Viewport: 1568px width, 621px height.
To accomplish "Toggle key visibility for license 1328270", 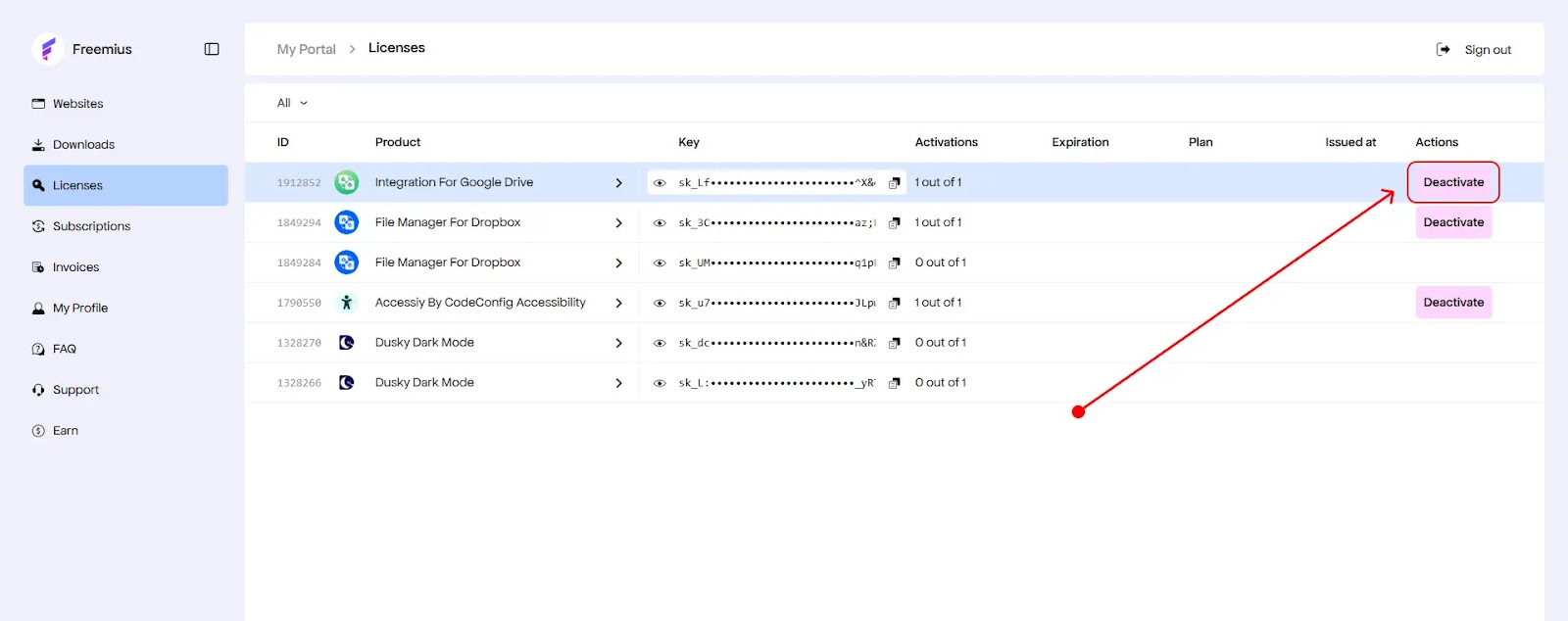I will pos(660,344).
